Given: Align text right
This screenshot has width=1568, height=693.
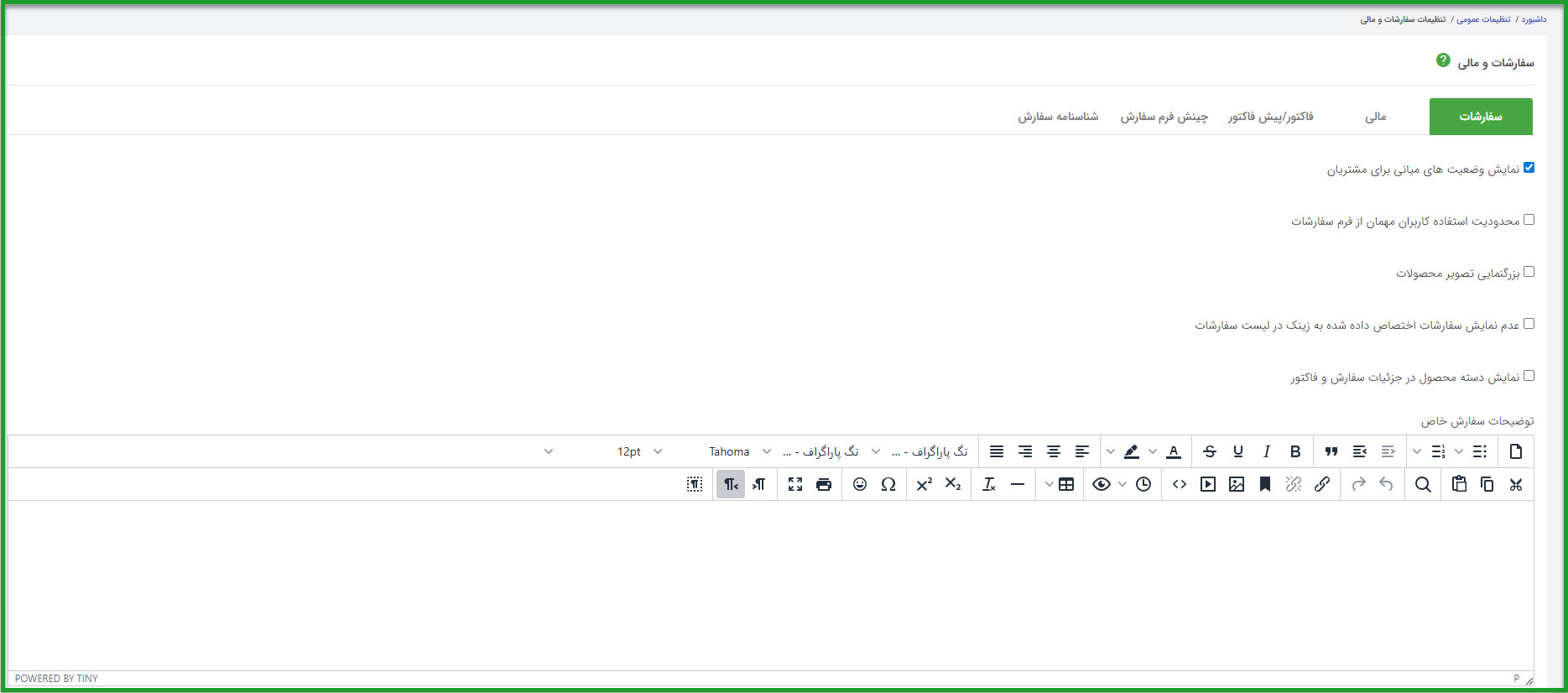Looking at the screenshot, I should [1025, 451].
